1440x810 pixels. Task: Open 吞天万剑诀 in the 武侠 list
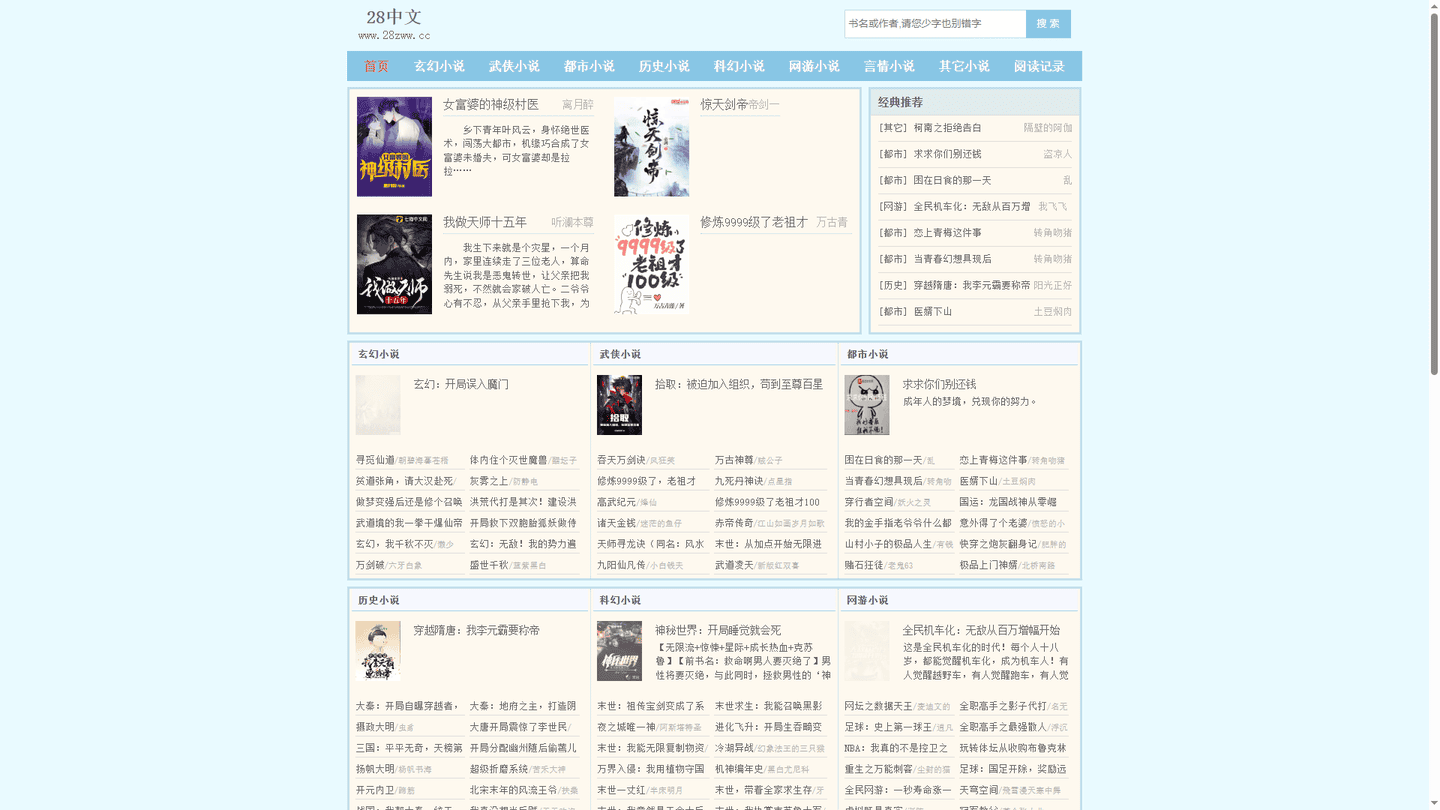pos(621,460)
